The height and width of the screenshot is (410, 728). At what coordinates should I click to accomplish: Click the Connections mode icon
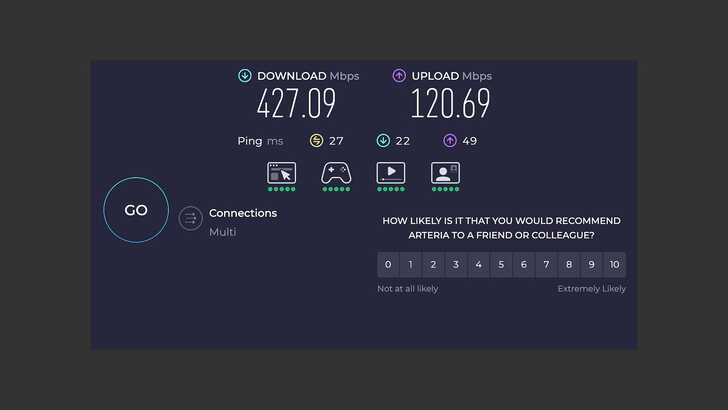point(190,218)
